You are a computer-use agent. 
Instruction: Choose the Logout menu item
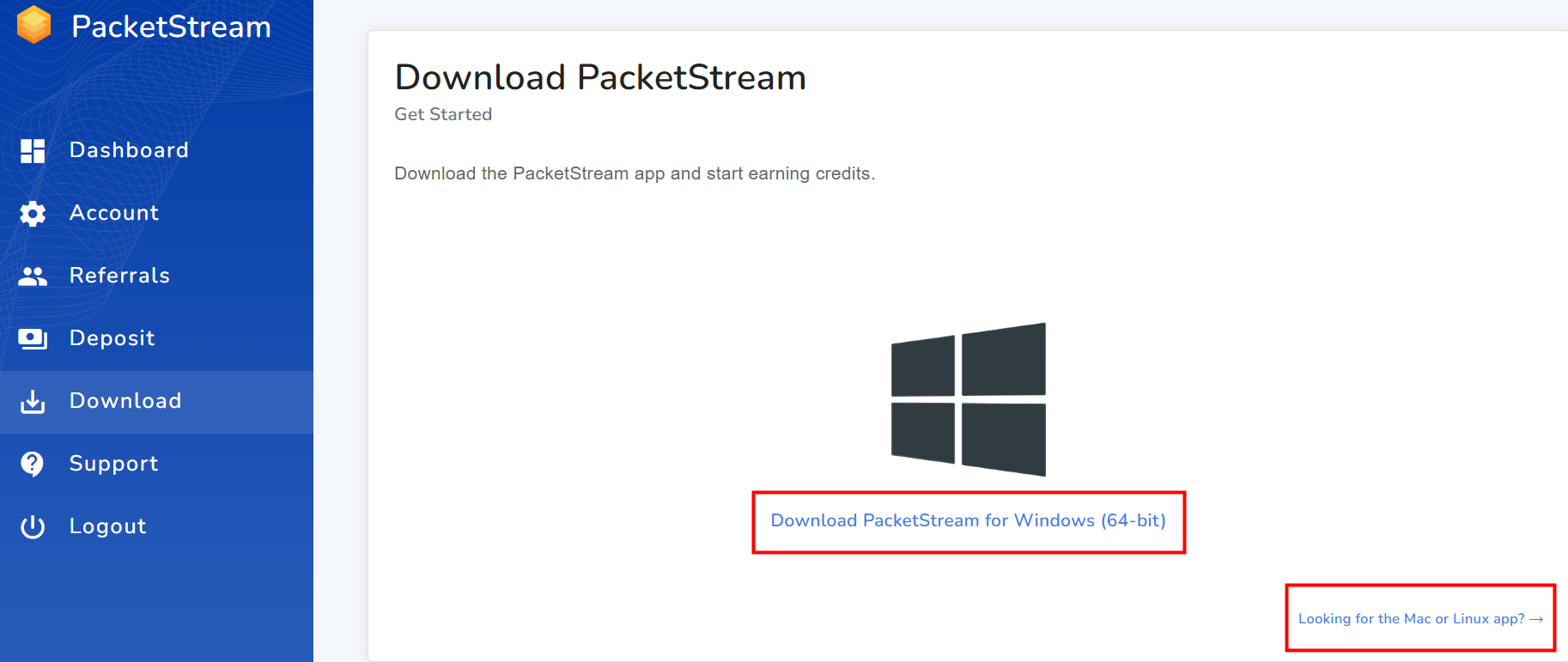click(156, 526)
